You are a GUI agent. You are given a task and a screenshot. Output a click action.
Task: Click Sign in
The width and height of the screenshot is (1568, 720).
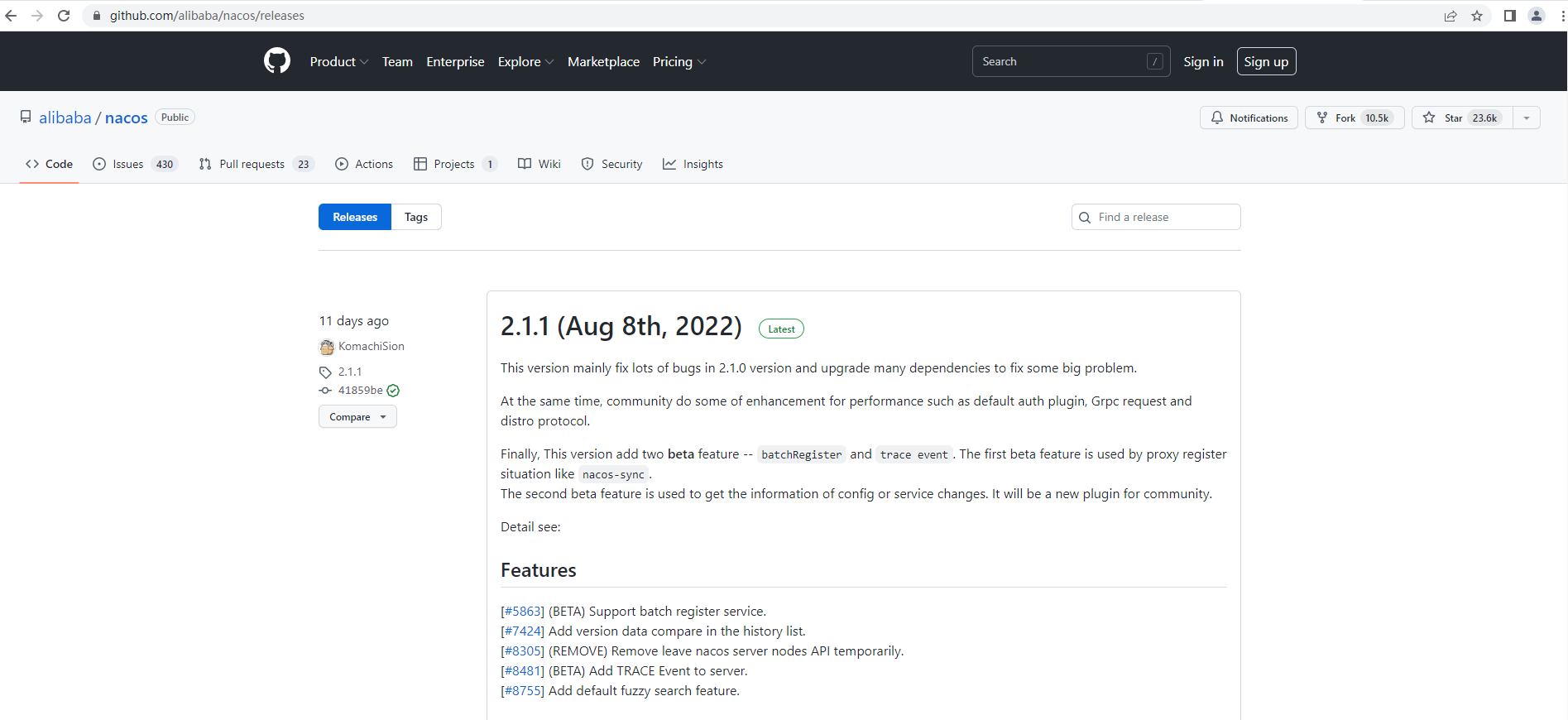click(1203, 62)
